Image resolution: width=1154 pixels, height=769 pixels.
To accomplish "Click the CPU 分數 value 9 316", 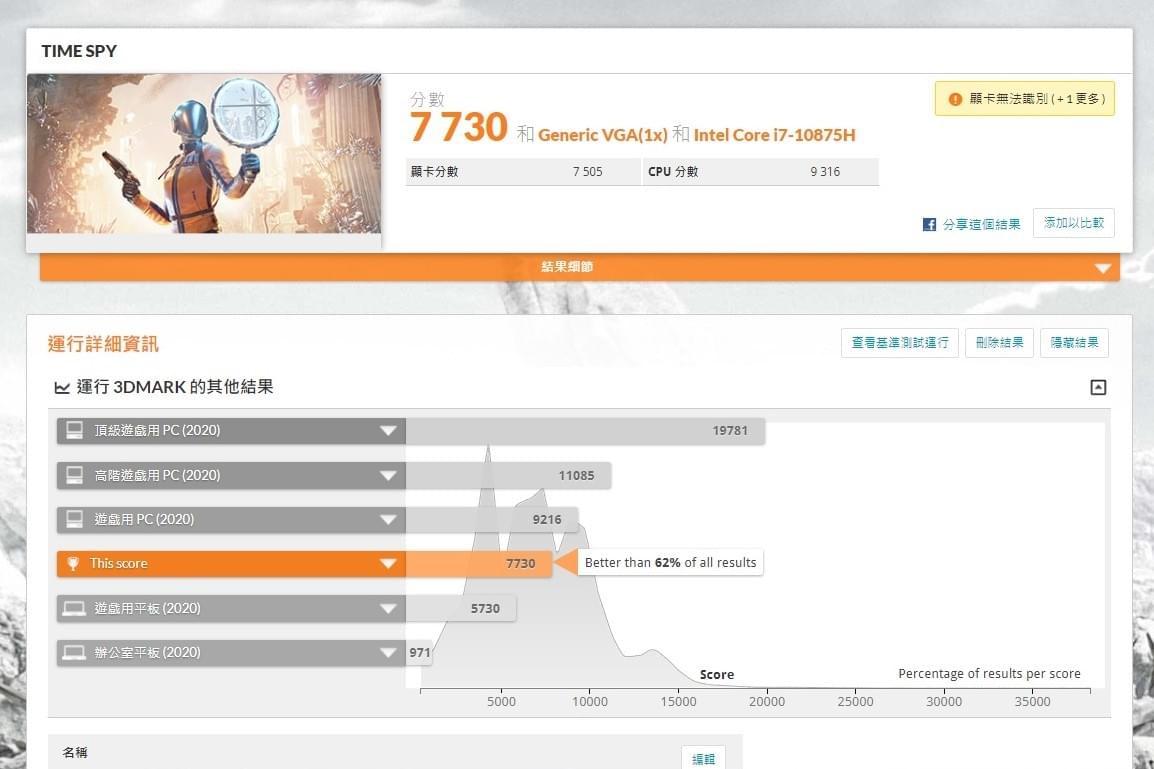I will click(825, 171).
